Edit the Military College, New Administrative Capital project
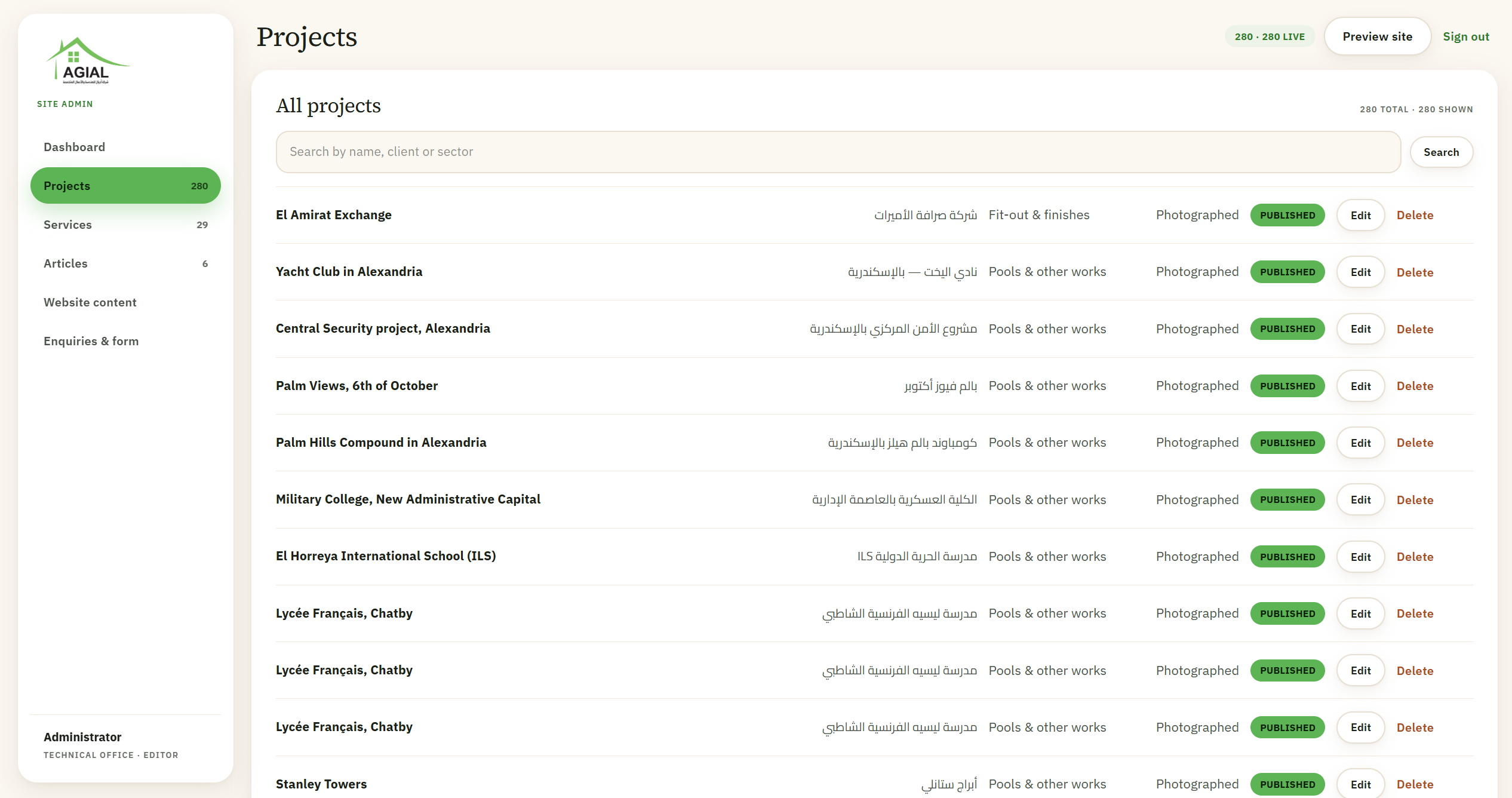The width and height of the screenshot is (1512, 798). [1360, 500]
